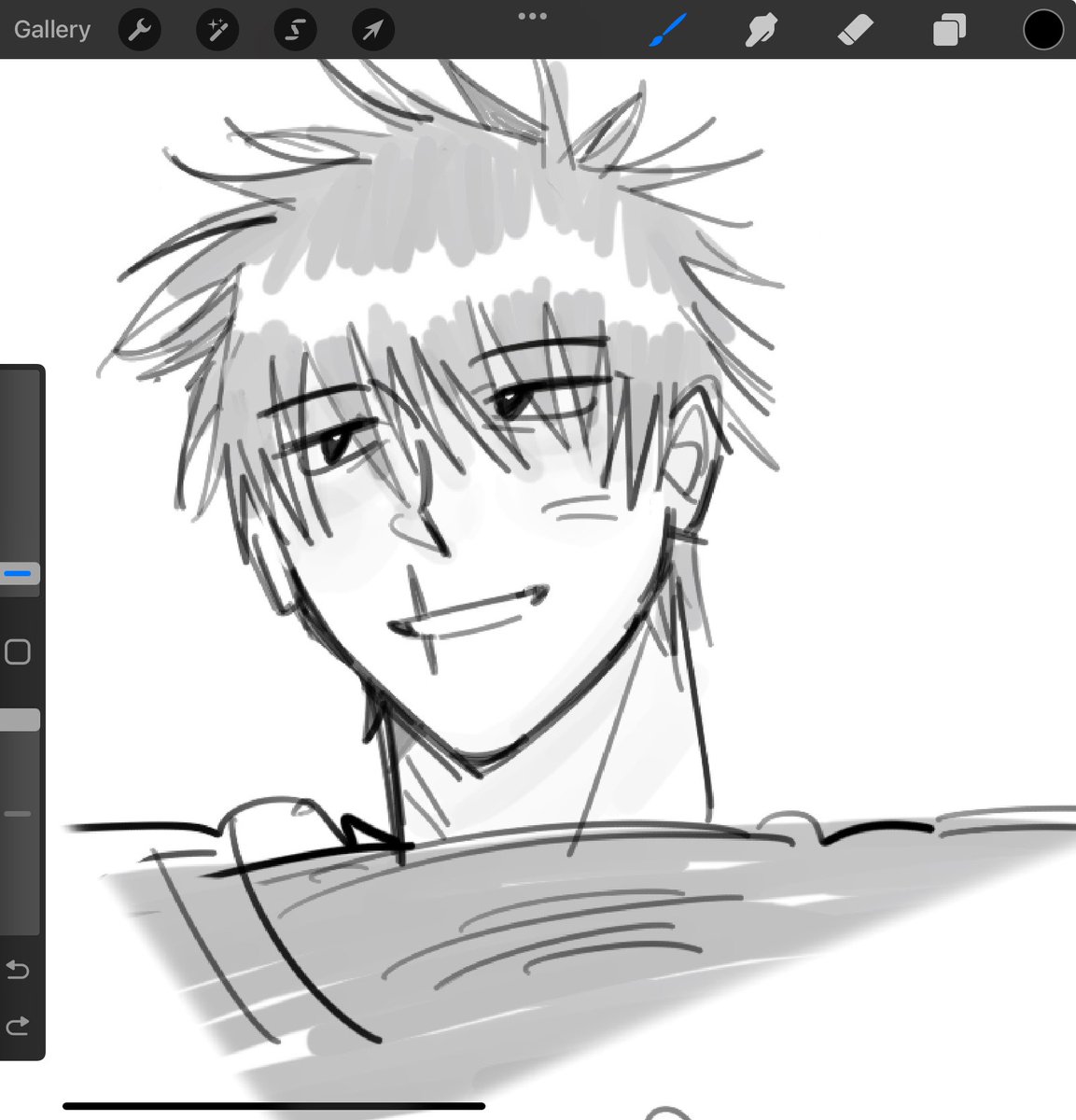Open the Layers panel
This screenshot has width=1076, height=1120.
[949, 31]
